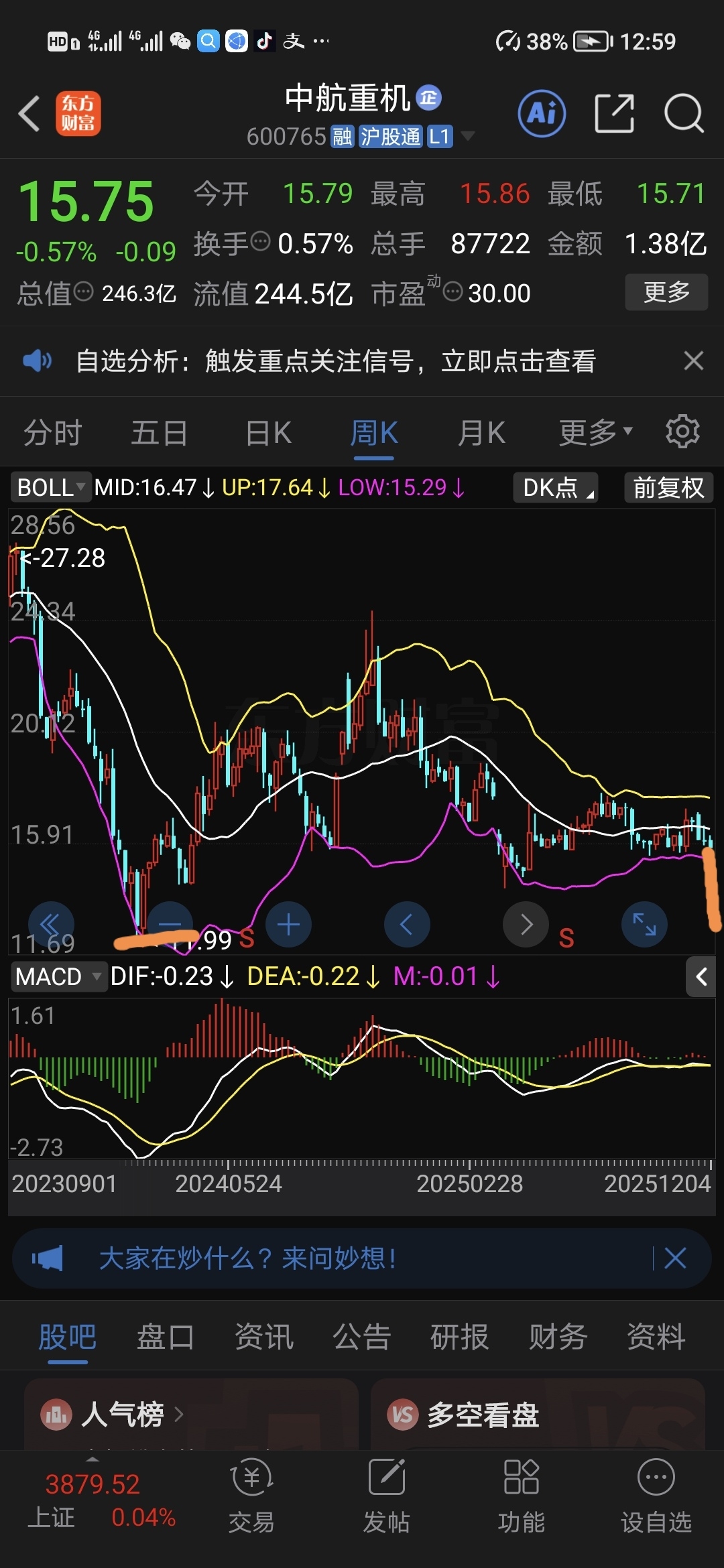Screen dimensions: 724x1568
Task: Tap the 20250228 date on timeline
Action: click(x=469, y=1184)
